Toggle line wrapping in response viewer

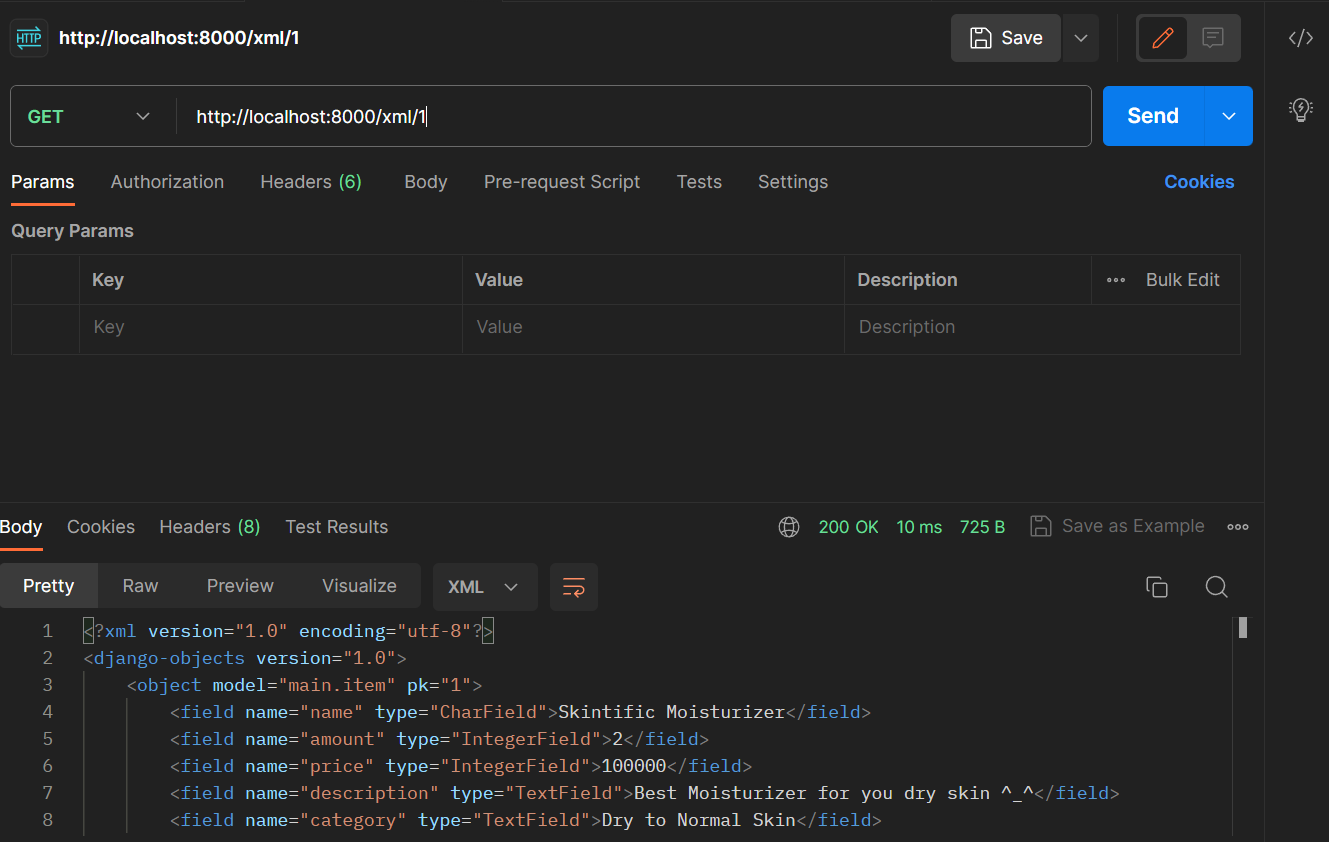point(573,587)
